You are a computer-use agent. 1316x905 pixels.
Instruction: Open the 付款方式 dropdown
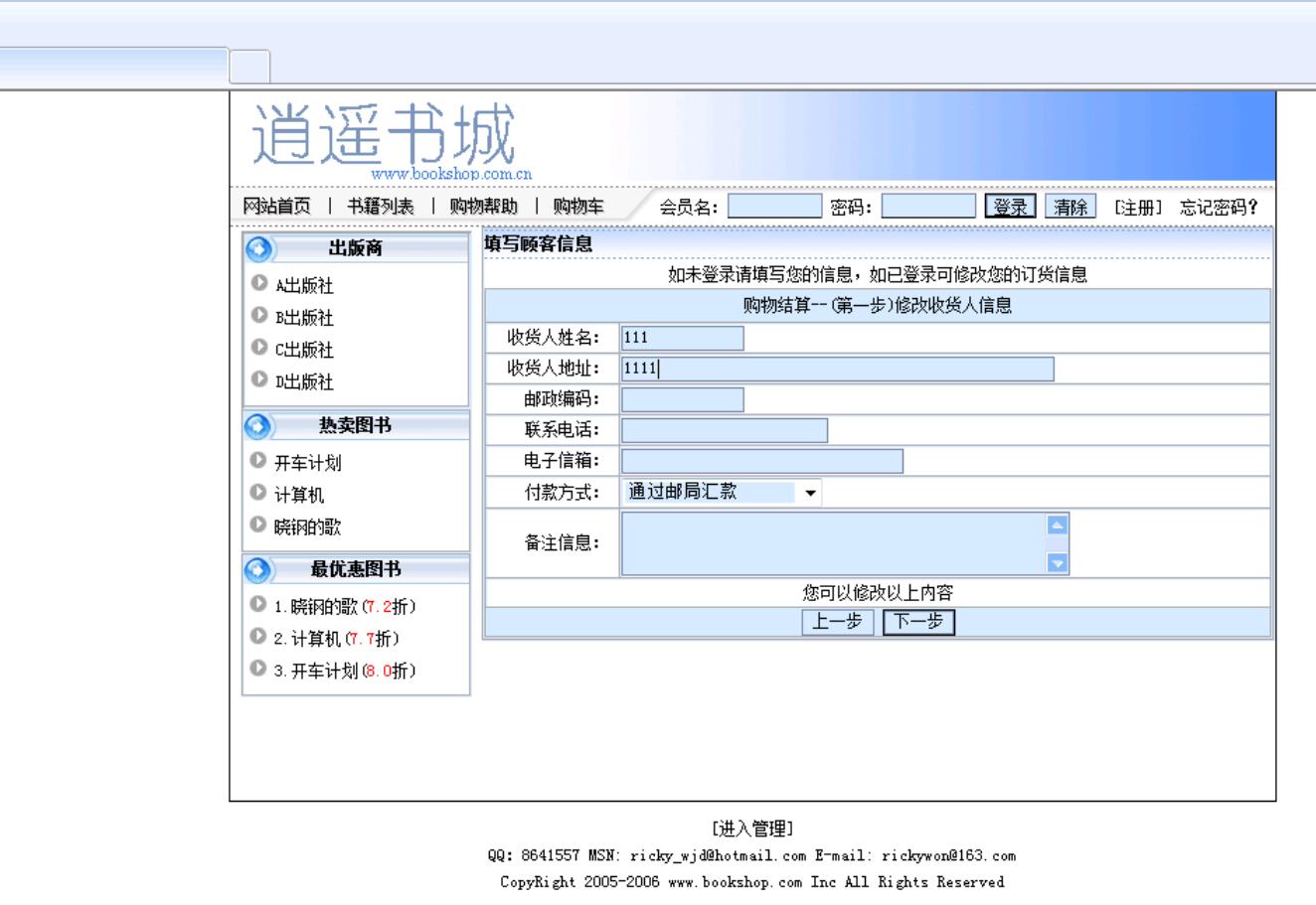click(723, 492)
